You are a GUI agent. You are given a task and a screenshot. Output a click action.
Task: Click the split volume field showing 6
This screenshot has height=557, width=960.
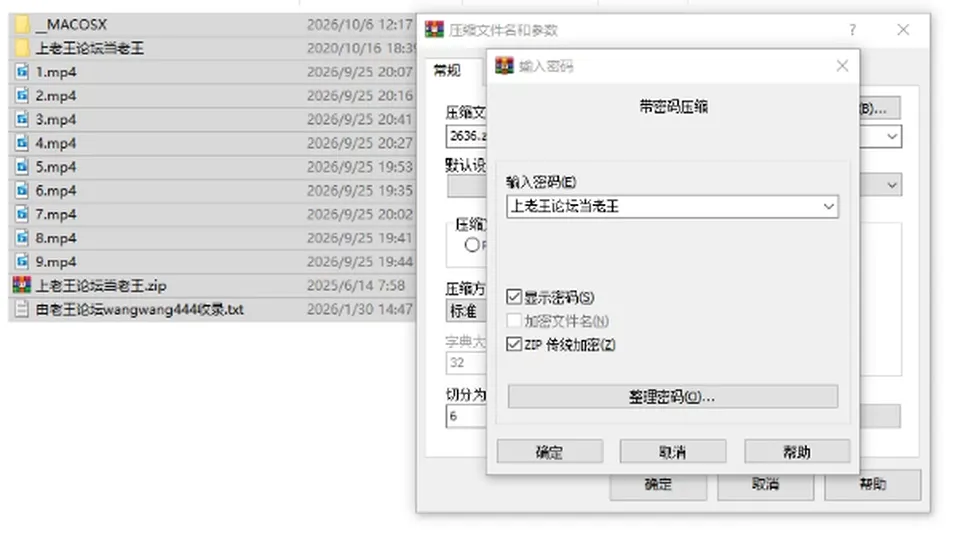click(x=467, y=416)
